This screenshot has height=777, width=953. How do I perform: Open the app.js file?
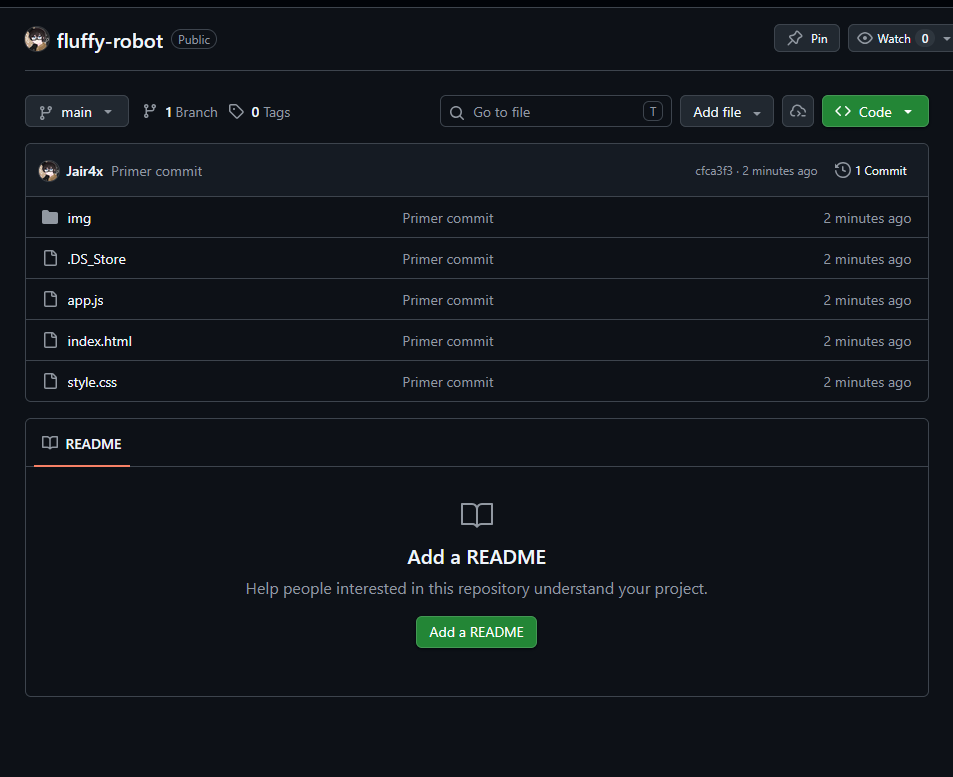(85, 300)
